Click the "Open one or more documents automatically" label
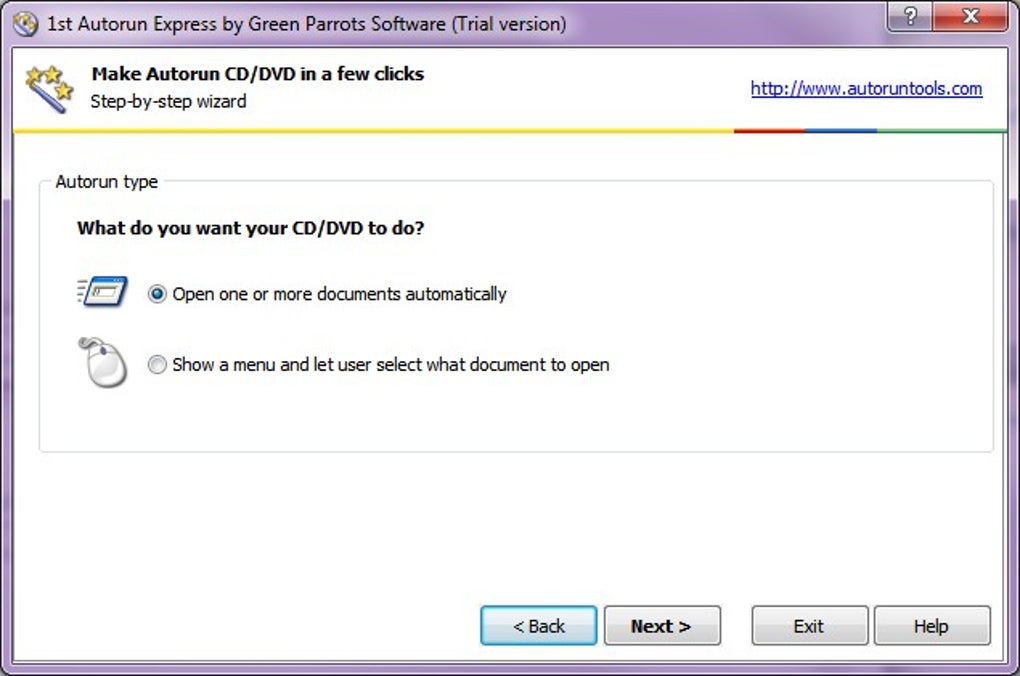 point(339,294)
